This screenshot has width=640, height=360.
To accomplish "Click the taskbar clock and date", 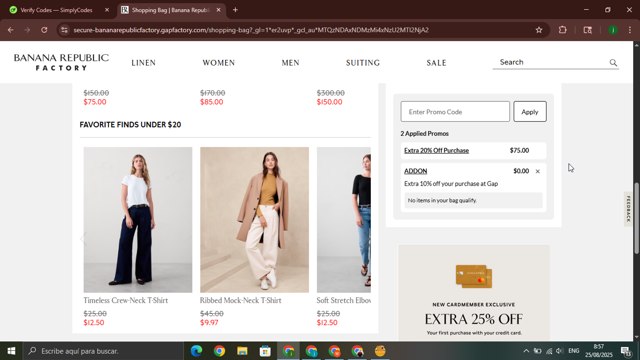I will pos(598,351).
